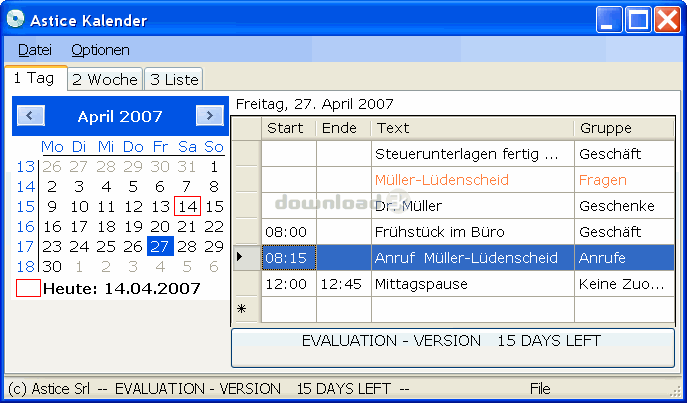Select the Mittagspause appointment row
This screenshot has width=687, height=403.
point(472,284)
